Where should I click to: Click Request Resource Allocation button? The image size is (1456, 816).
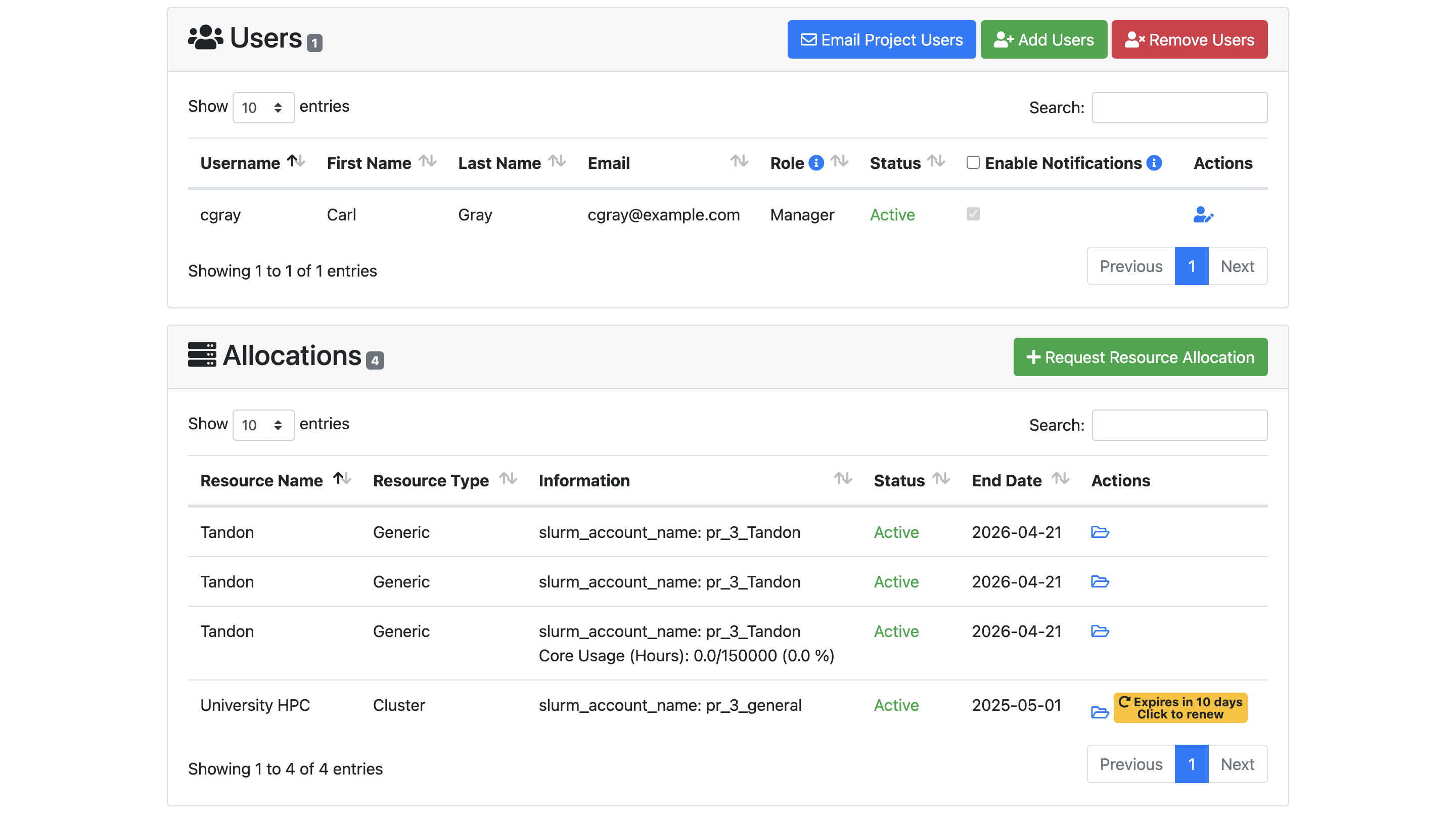pos(1140,357)
